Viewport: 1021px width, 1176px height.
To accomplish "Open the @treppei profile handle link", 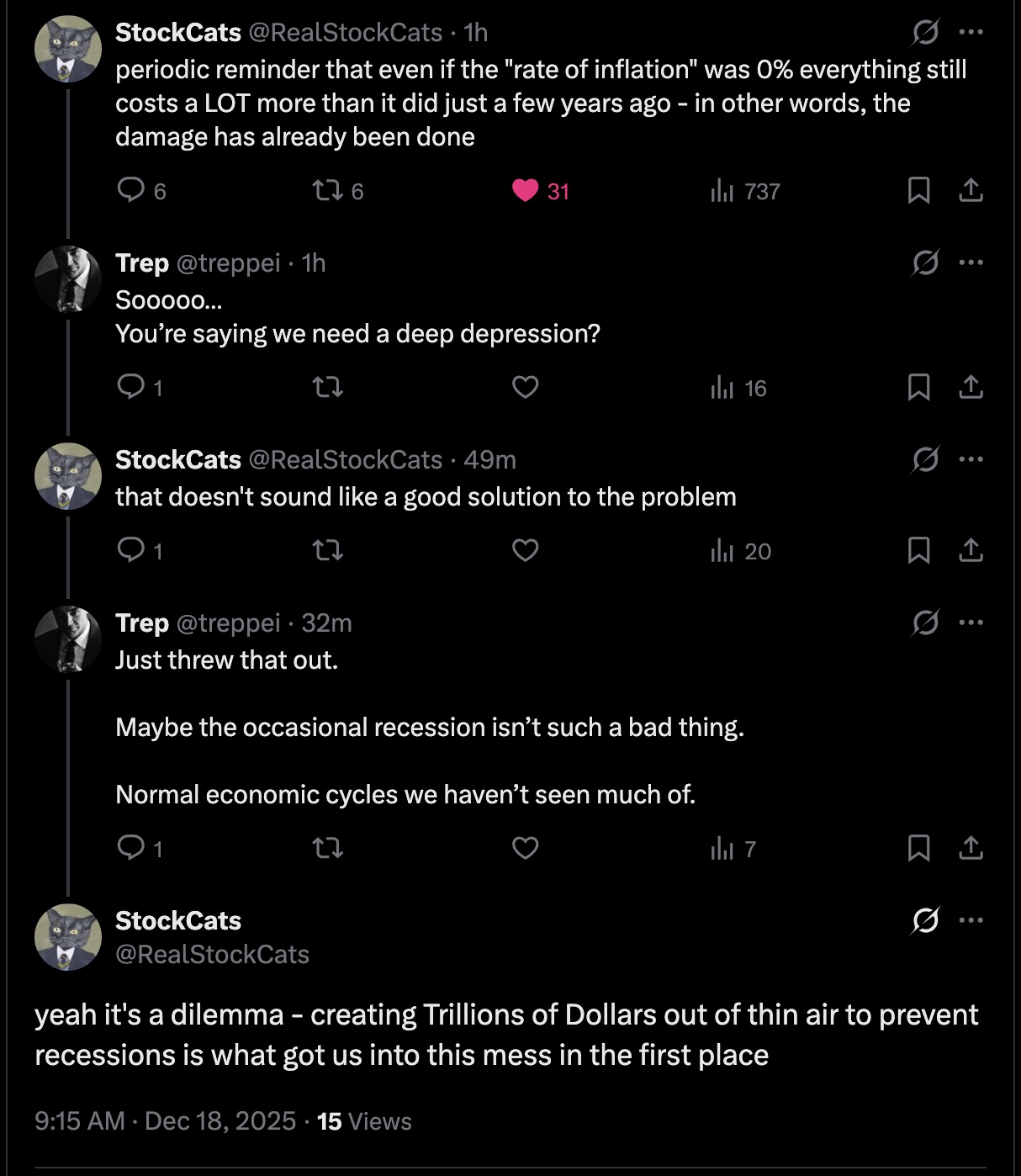I will (x=228, y=263).
